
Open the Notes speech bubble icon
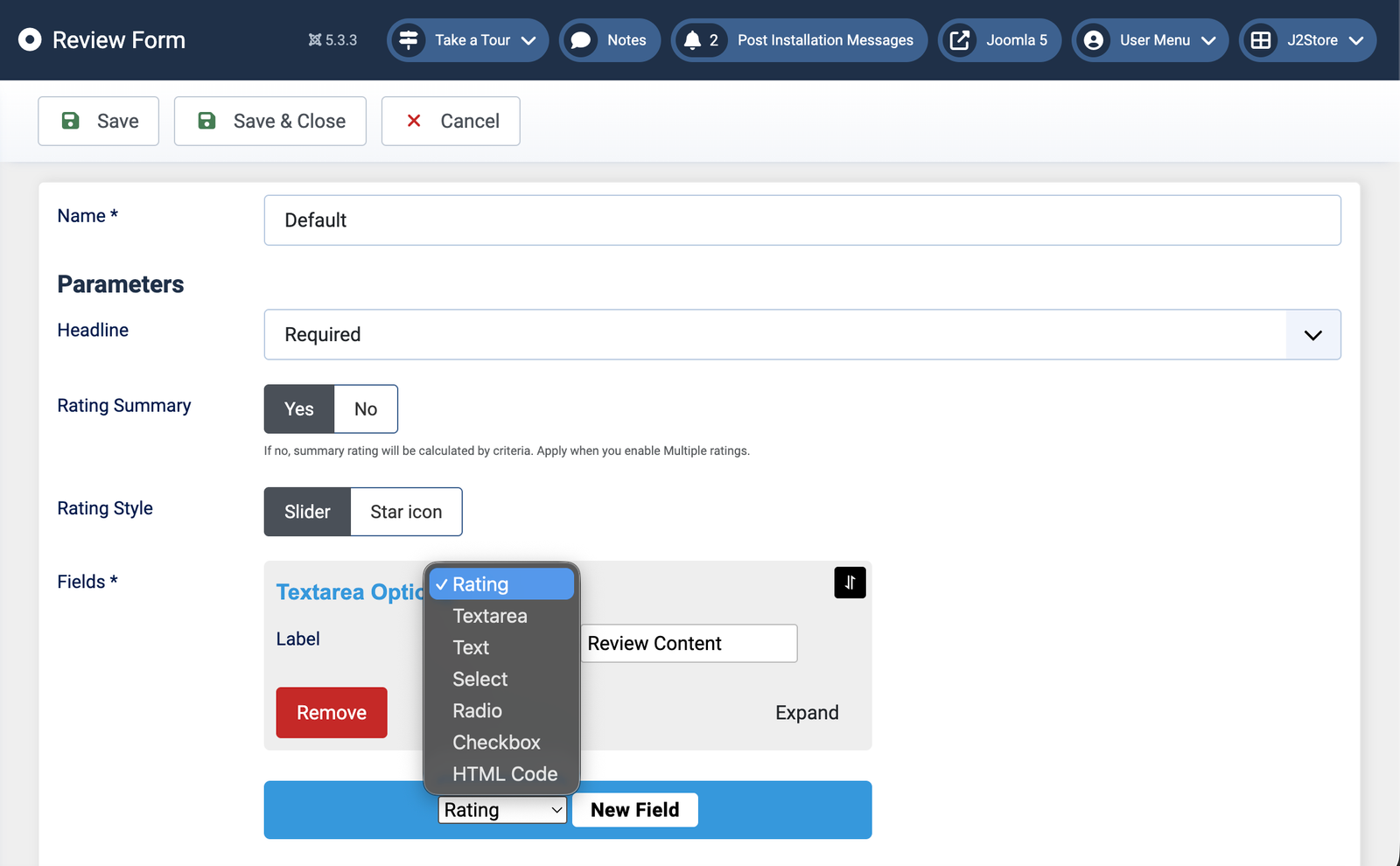[580, 40]
